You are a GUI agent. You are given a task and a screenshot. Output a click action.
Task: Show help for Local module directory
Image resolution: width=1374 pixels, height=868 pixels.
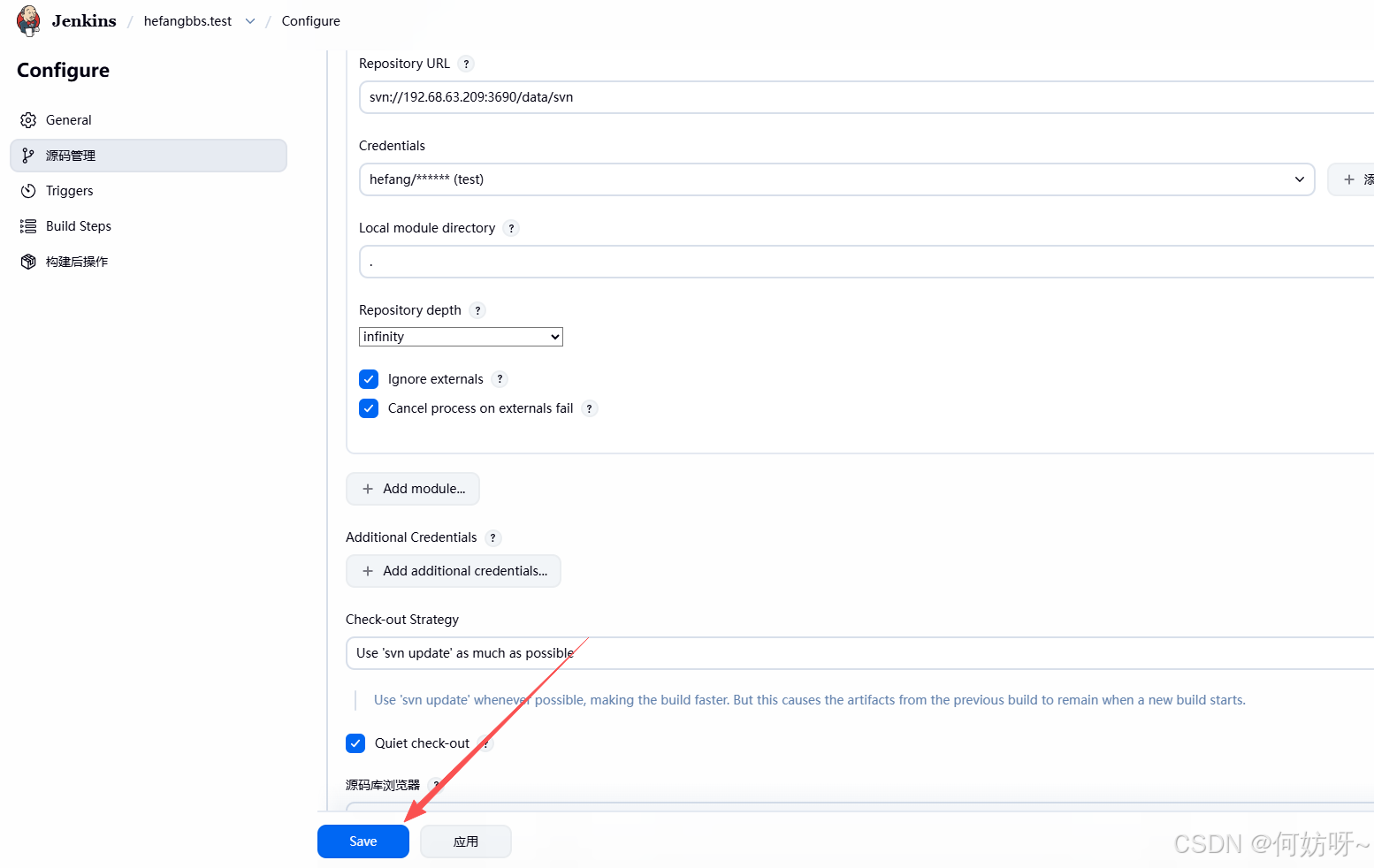511,228
